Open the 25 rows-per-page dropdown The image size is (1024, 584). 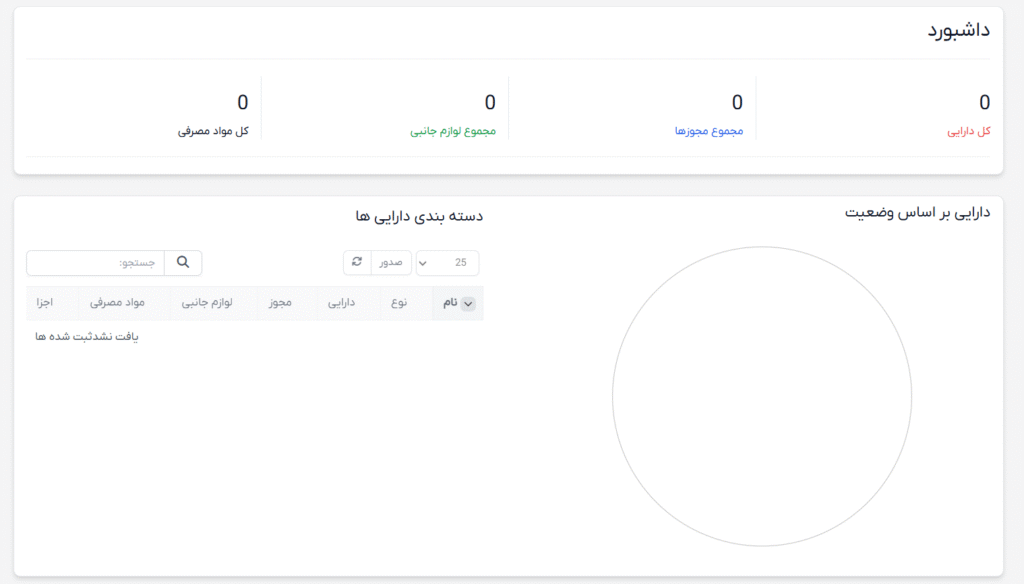tap(447, 263)
